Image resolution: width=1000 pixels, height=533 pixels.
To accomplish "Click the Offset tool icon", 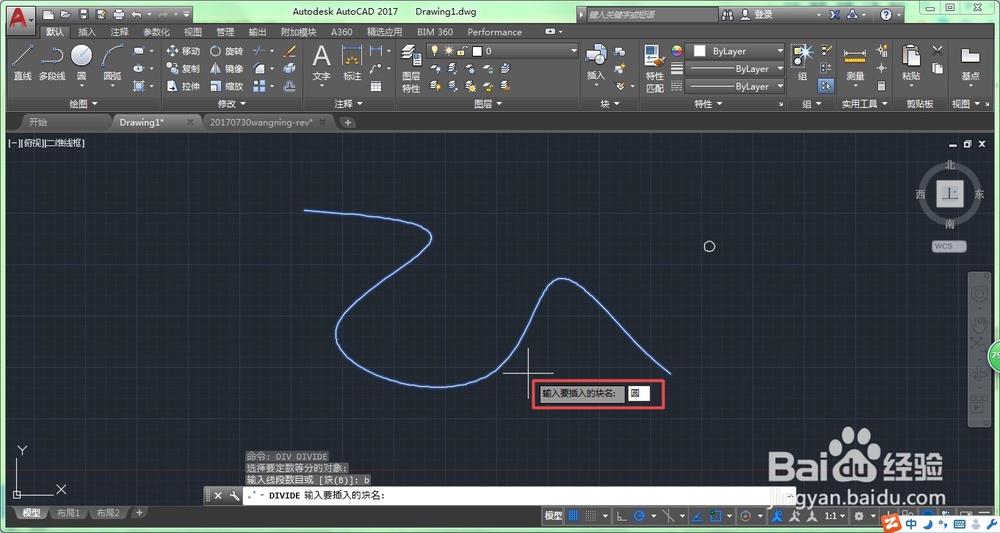I will pyautogui.click(x=290, y=86).
